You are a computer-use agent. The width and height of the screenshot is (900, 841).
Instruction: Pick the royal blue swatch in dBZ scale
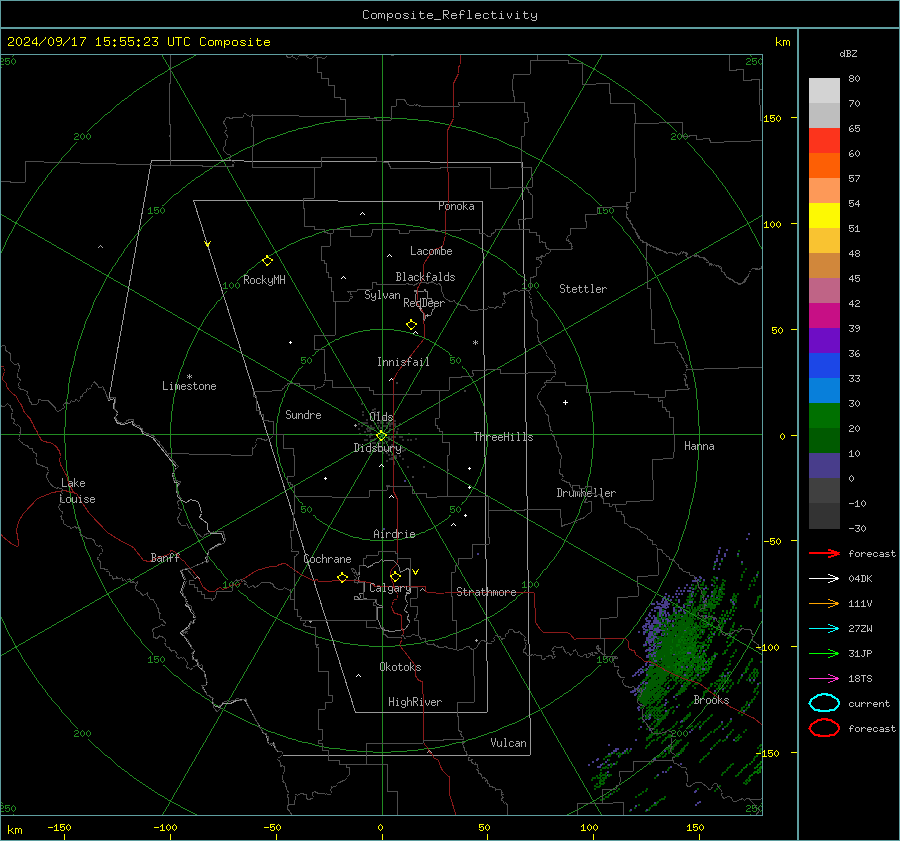[824, 365]
